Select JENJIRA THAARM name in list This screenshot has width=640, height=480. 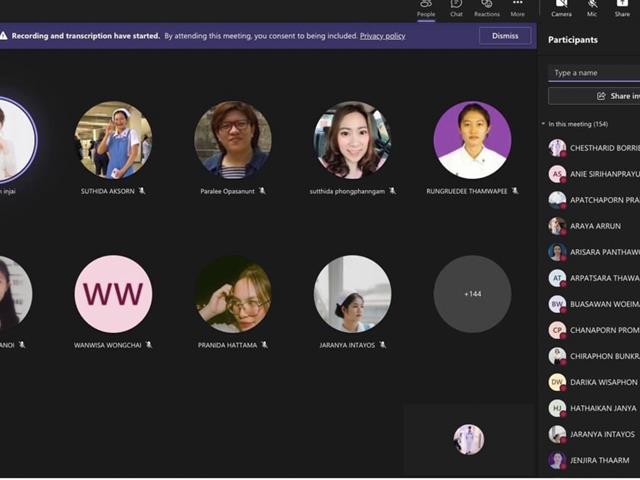[600, 460]
